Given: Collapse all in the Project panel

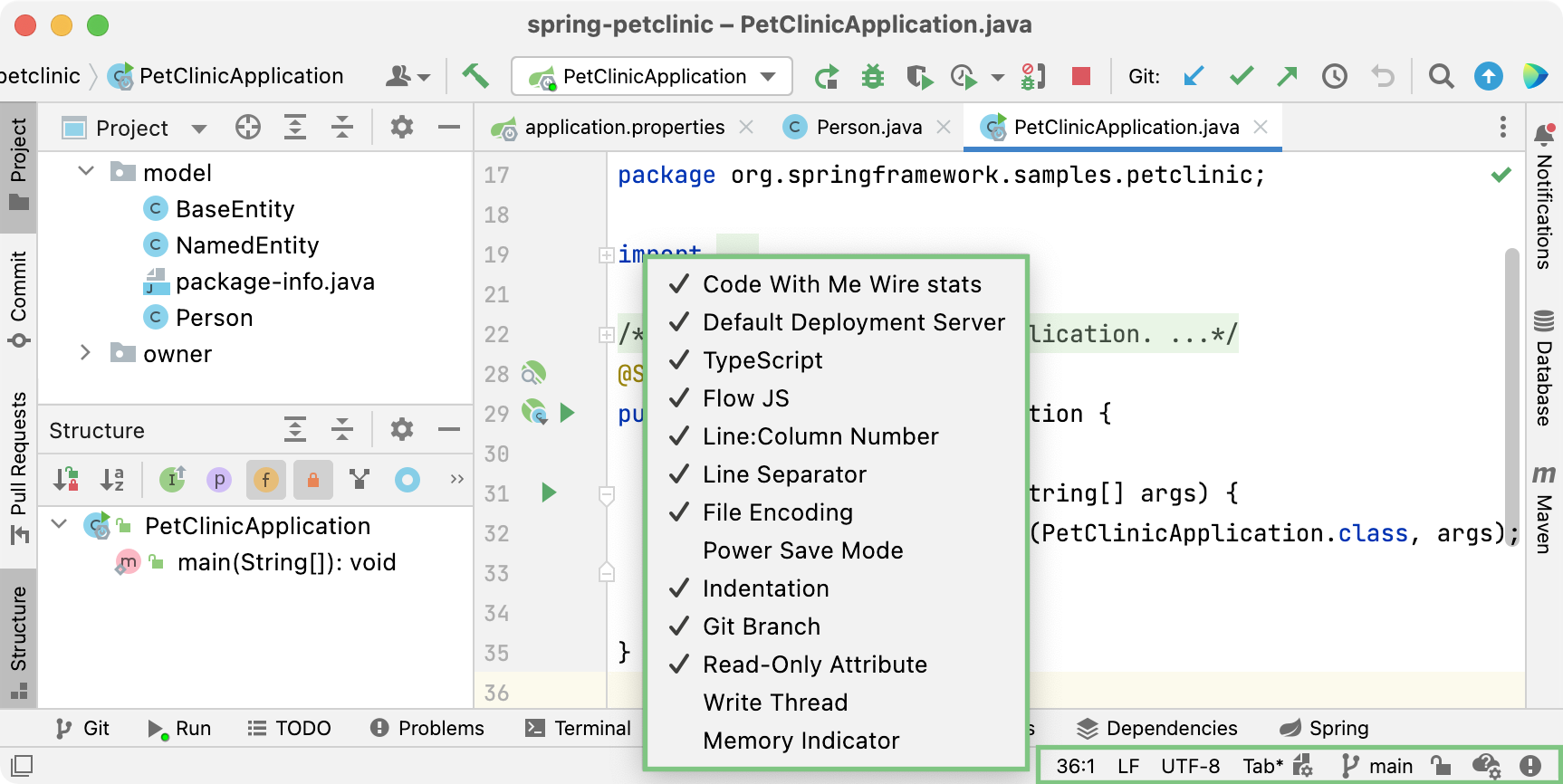Looking at the screenshot, I should (342, 128).
